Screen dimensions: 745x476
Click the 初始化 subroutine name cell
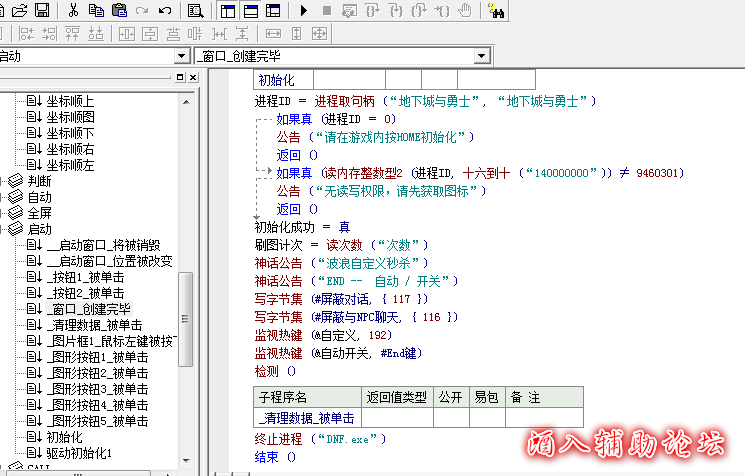276,80
